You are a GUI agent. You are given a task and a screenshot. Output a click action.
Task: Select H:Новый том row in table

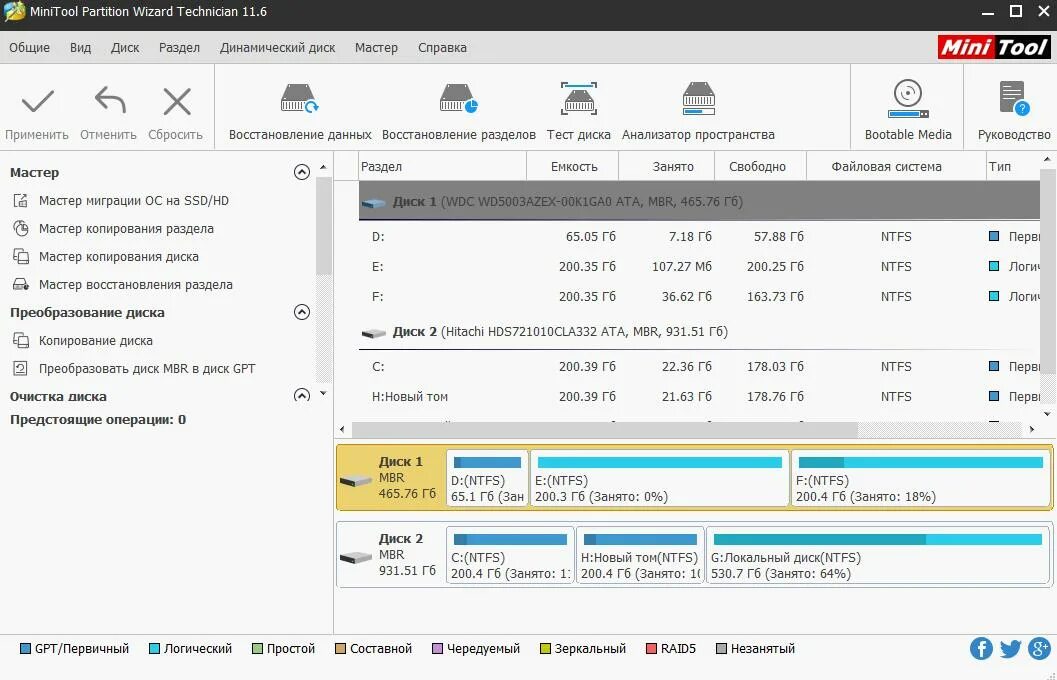[x=699, y=396]
